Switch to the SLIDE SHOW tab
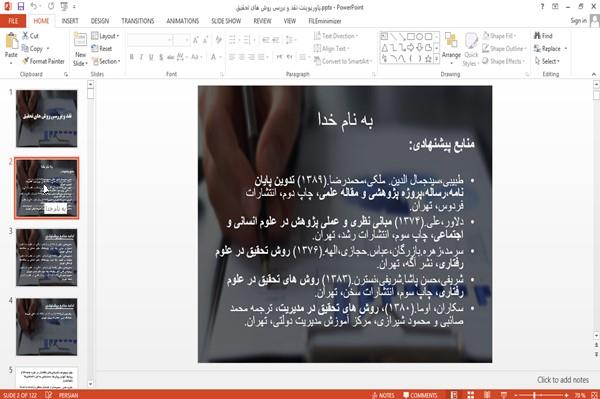This screenshot has width=600, height=399. tap(226, 21)
